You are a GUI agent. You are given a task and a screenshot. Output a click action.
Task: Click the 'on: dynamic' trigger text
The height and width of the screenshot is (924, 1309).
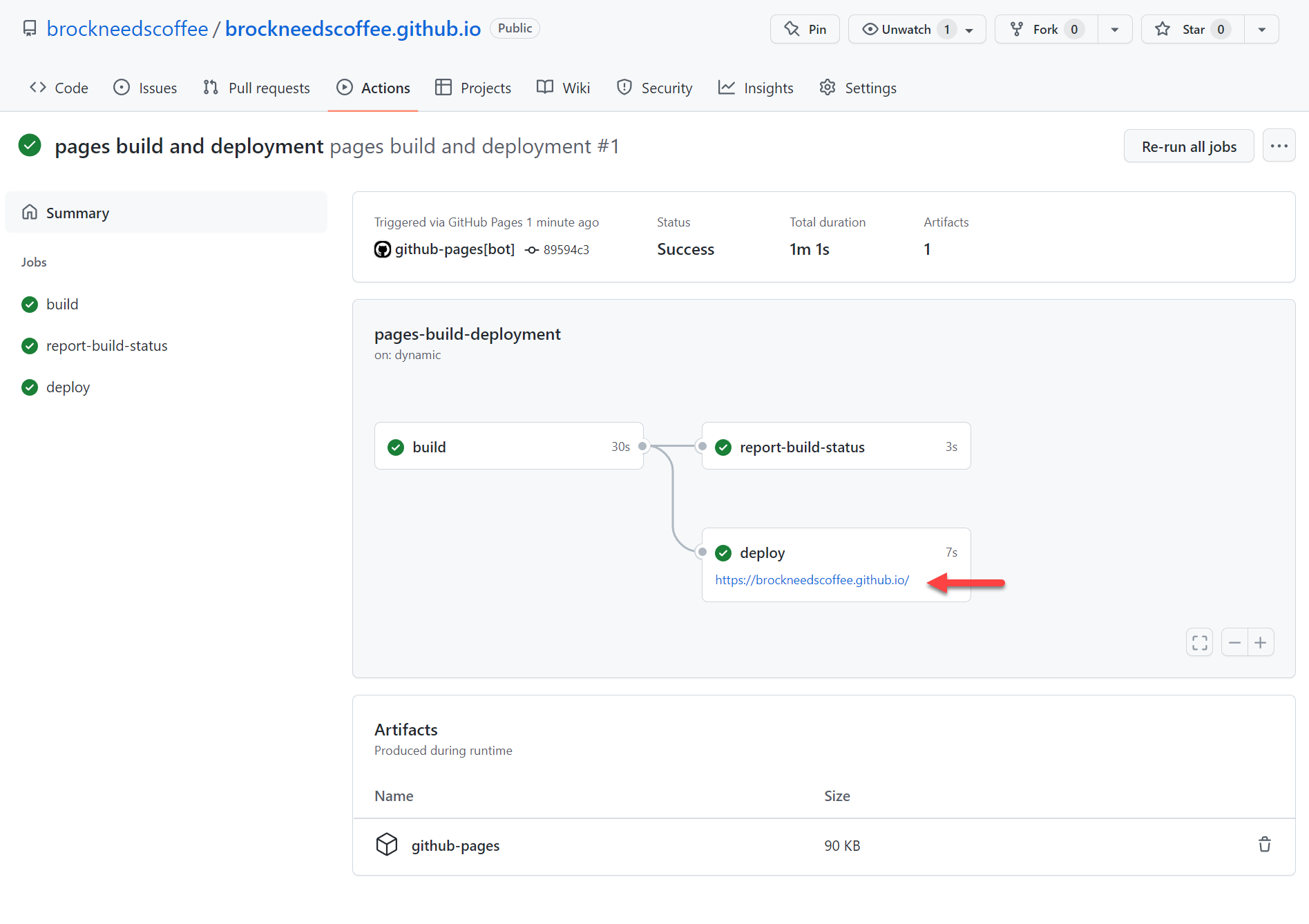tap(408, 355)
